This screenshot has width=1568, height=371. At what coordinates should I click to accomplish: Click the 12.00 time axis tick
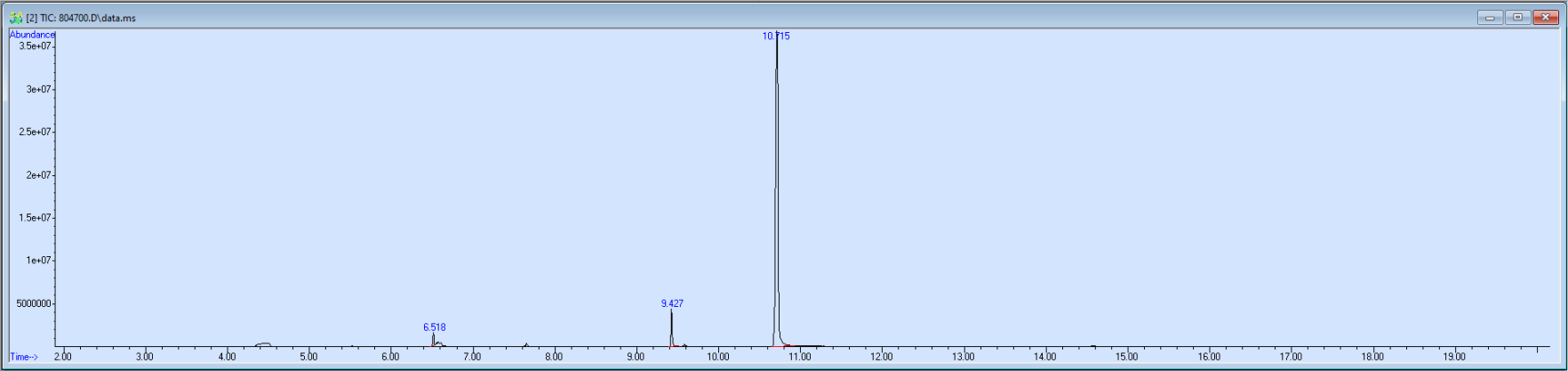[x=882, y=357]
